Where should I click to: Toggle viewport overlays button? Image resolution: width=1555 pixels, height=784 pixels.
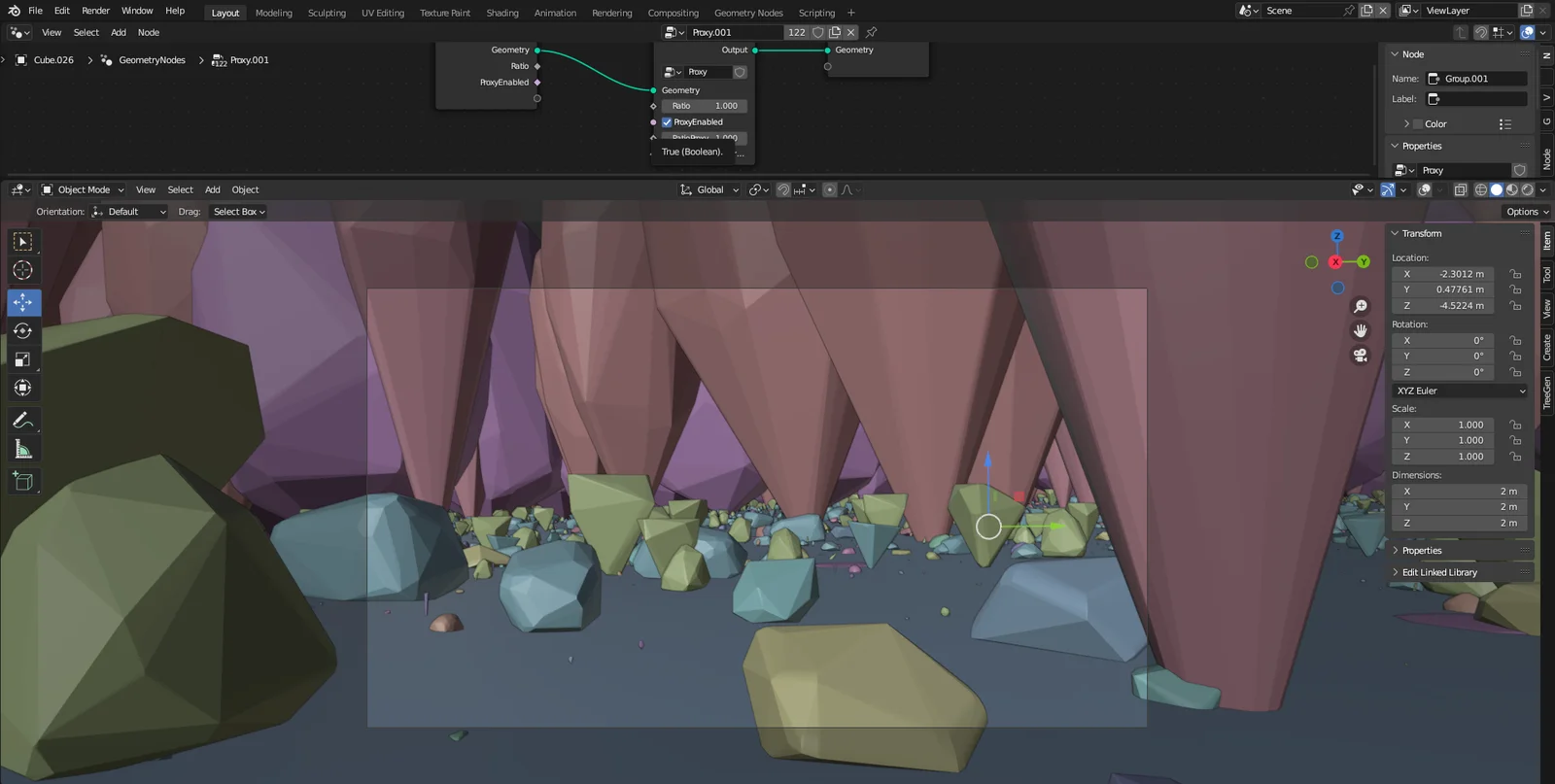[x=1424, y=189]
